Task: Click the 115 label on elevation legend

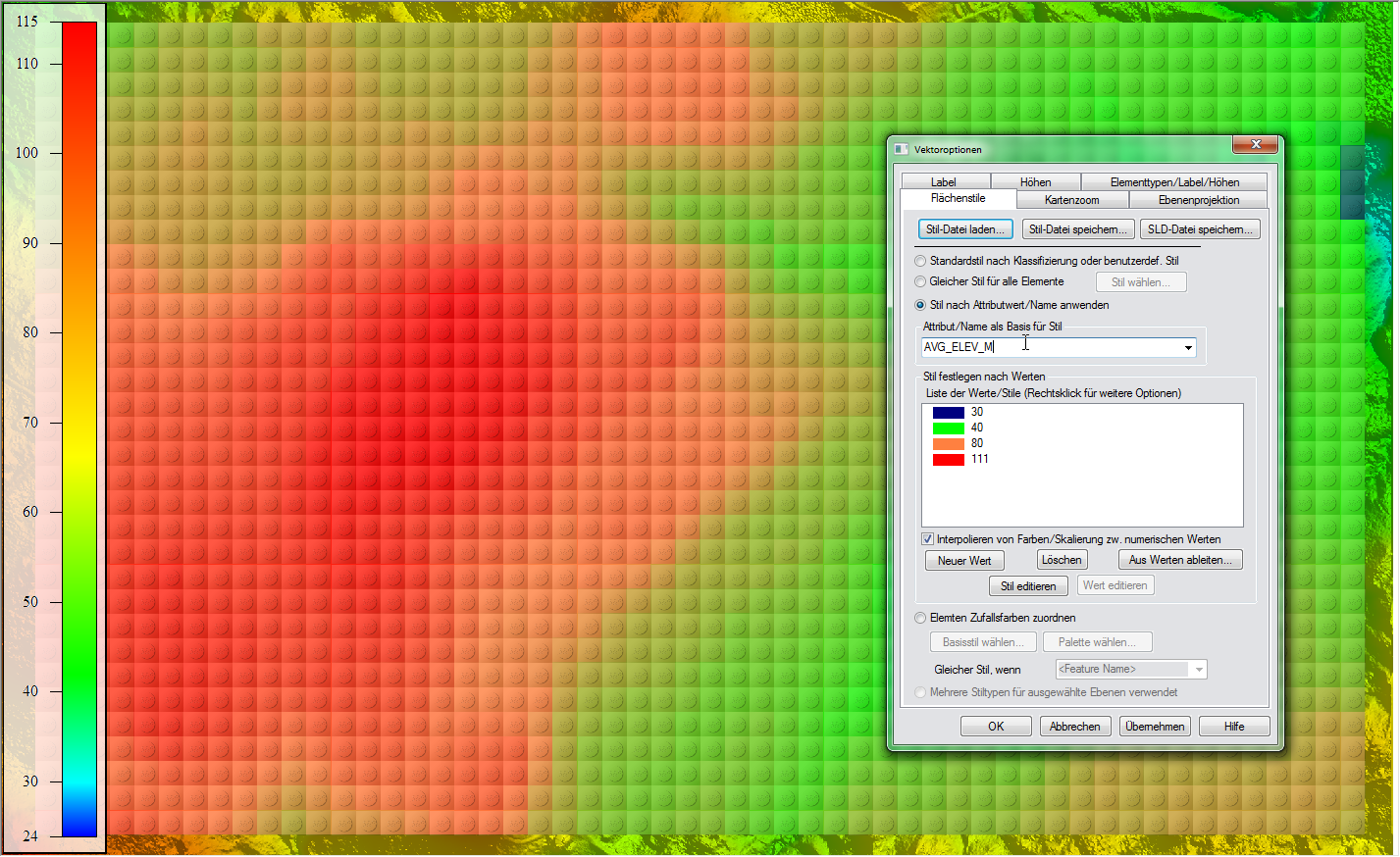Action: pos(26,22)
